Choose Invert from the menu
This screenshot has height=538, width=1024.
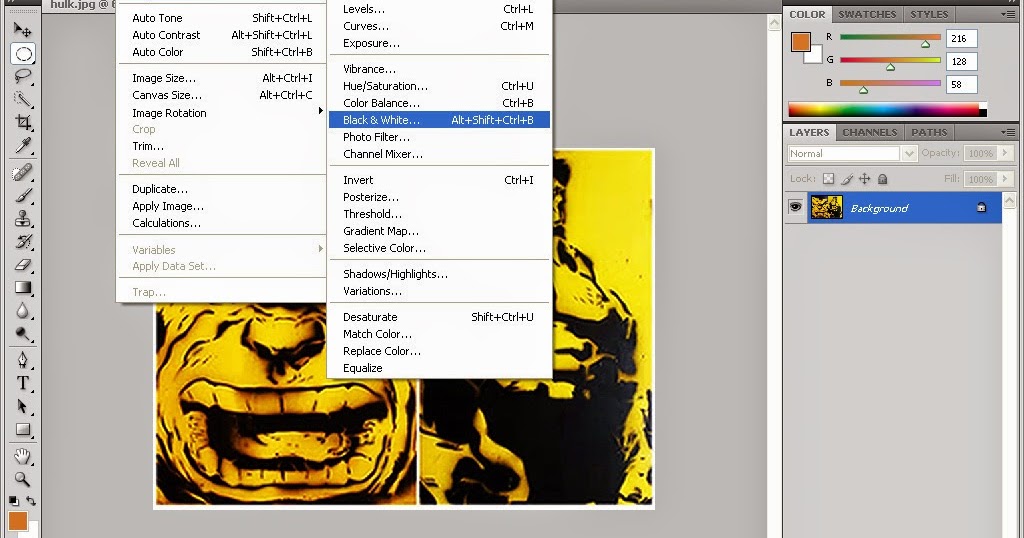click(439, 180)
